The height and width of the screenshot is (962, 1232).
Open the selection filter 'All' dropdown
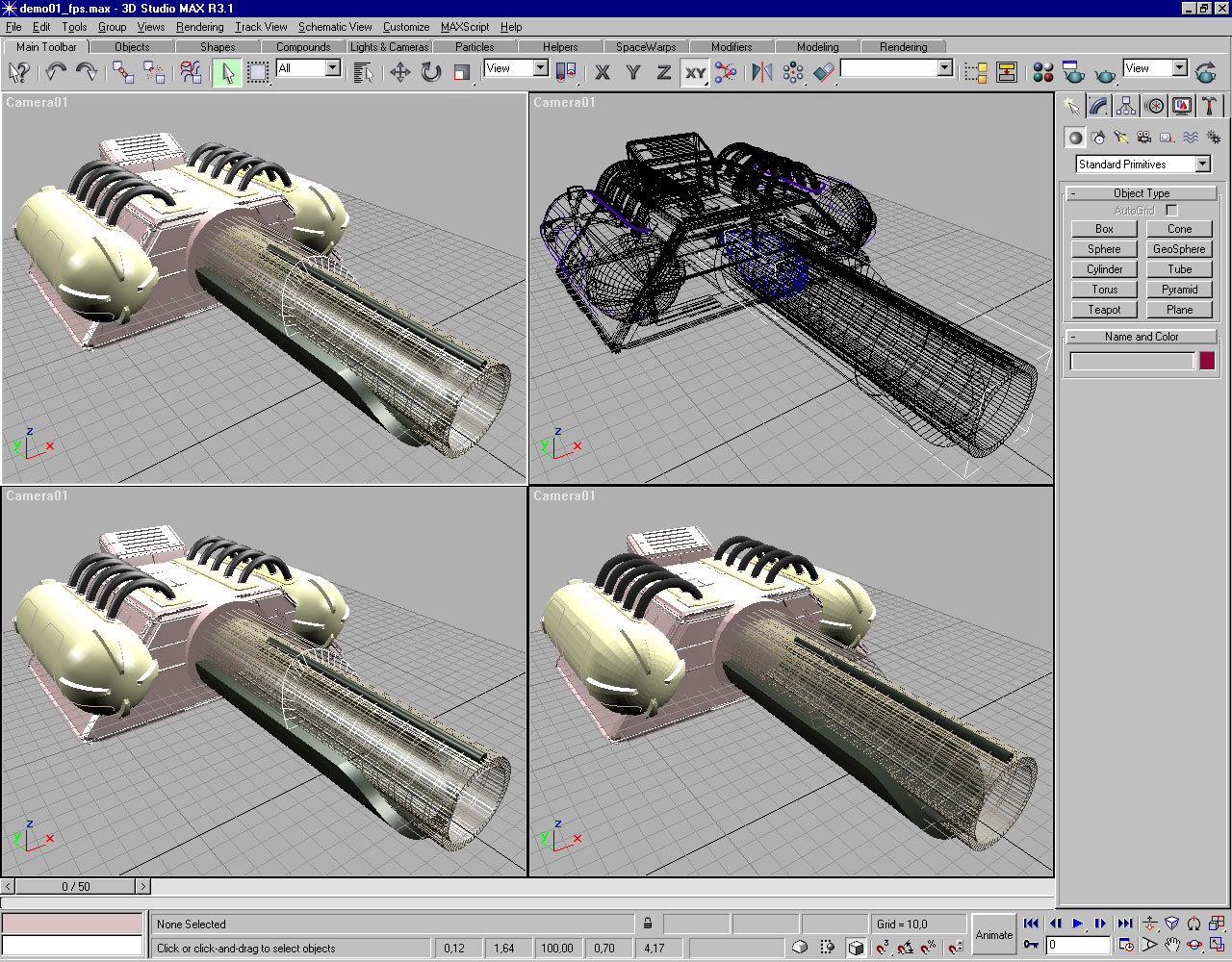[x=332, y=68]
